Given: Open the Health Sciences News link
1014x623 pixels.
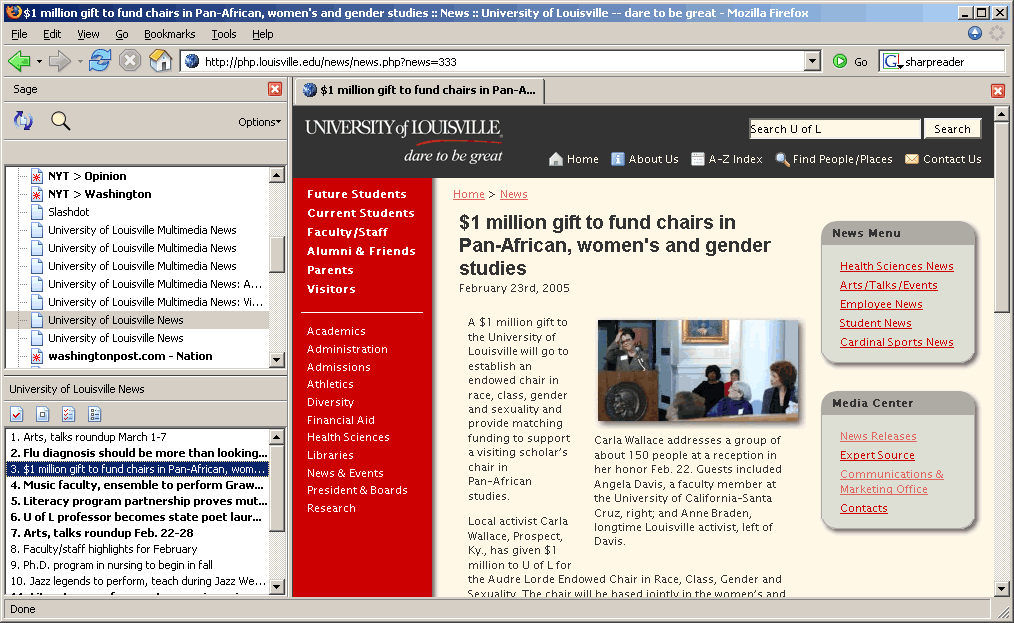Looking at the screenshot, I should click(x=896, y=266).
